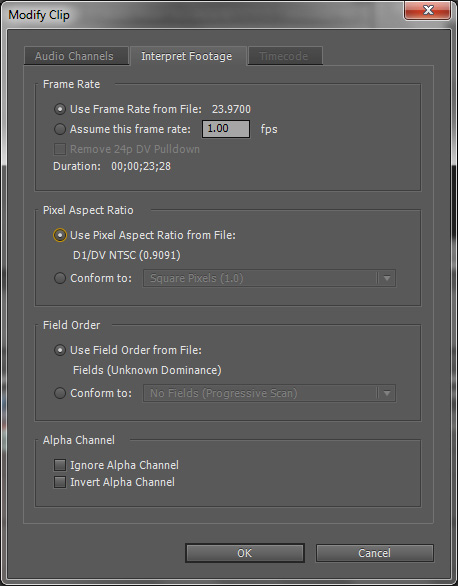Click the fps frame rate input field
This screenshot has height=586, width=458.
(x=226, y=129)
